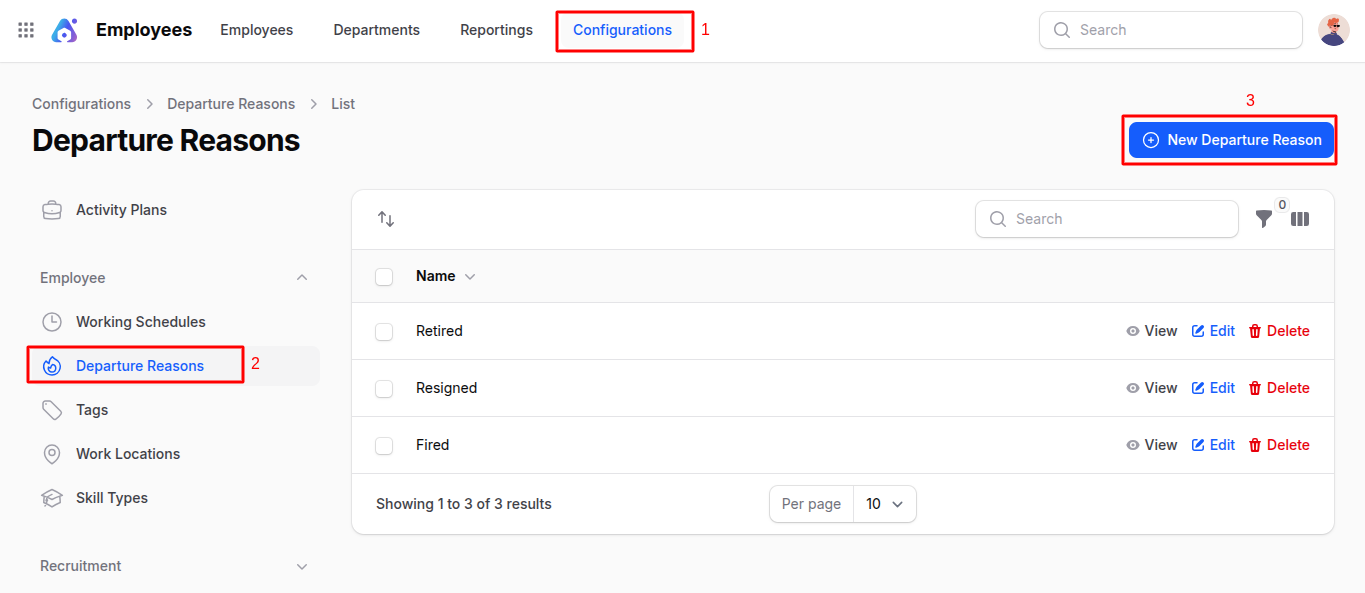Click the application logo icon
The width and height of the screenshot is (1365, 593).
pos(64,30)
